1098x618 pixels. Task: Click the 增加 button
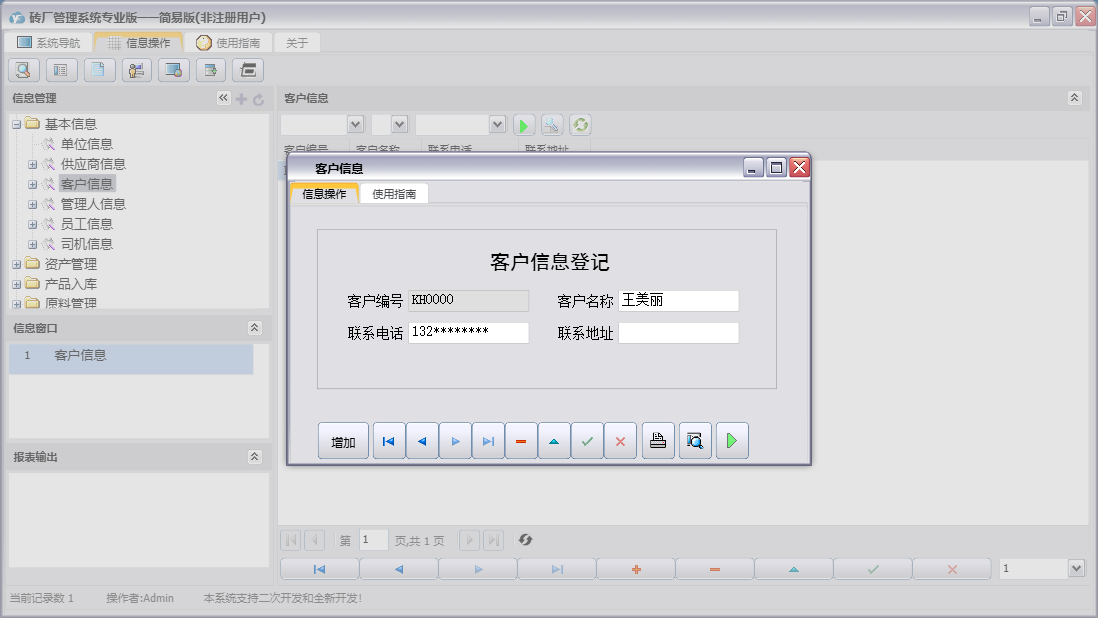[x=343, y=442]
